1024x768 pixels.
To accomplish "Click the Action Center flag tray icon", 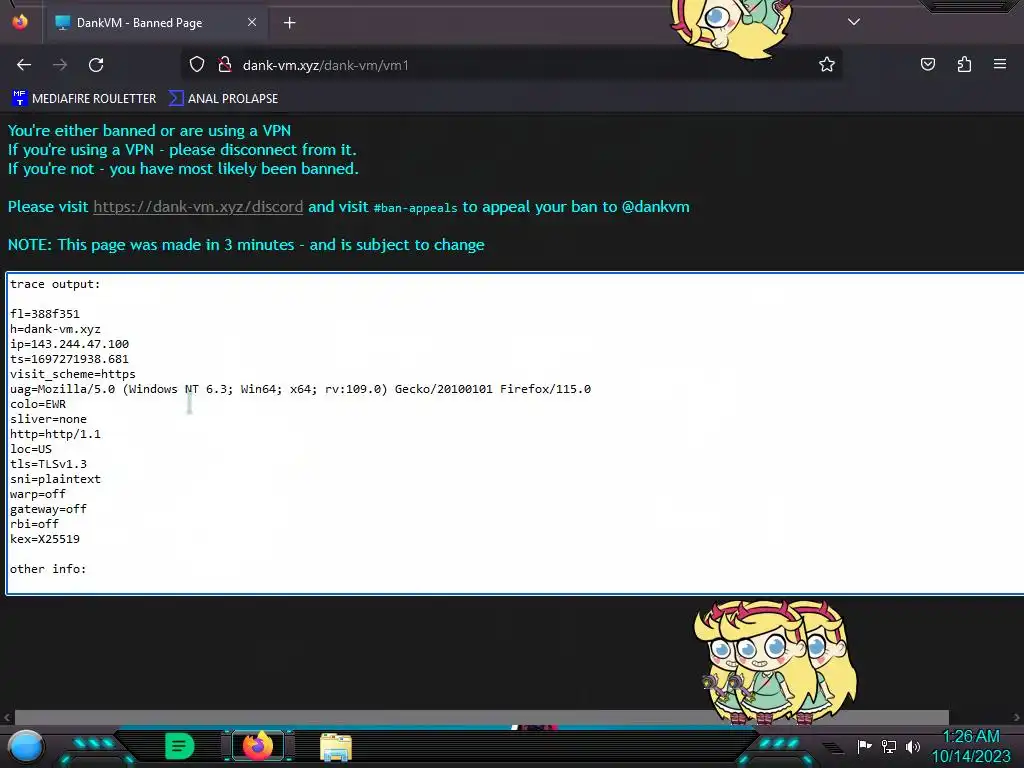I will tap(864, 746).
